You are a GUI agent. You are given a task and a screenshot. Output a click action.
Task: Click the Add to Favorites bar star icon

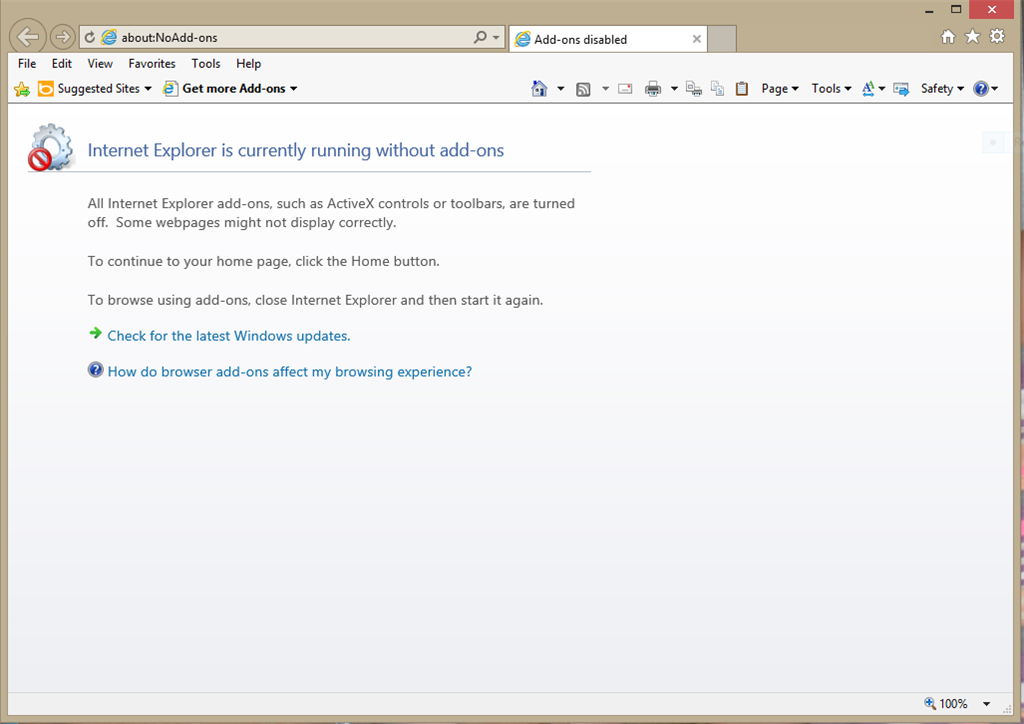[x=22, y=89]
